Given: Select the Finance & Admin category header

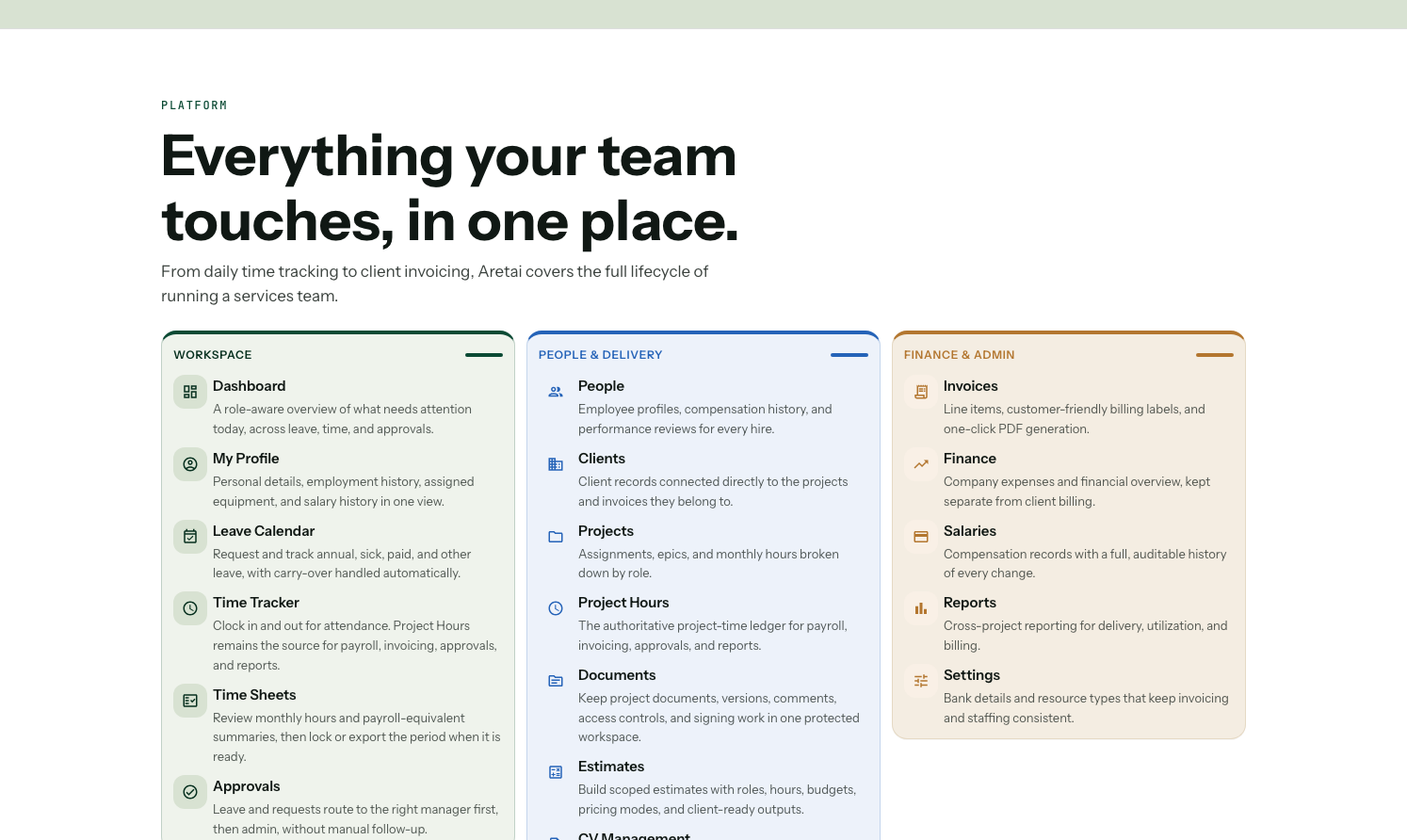Looking at the screenshot, I should [x=960, y=355].
